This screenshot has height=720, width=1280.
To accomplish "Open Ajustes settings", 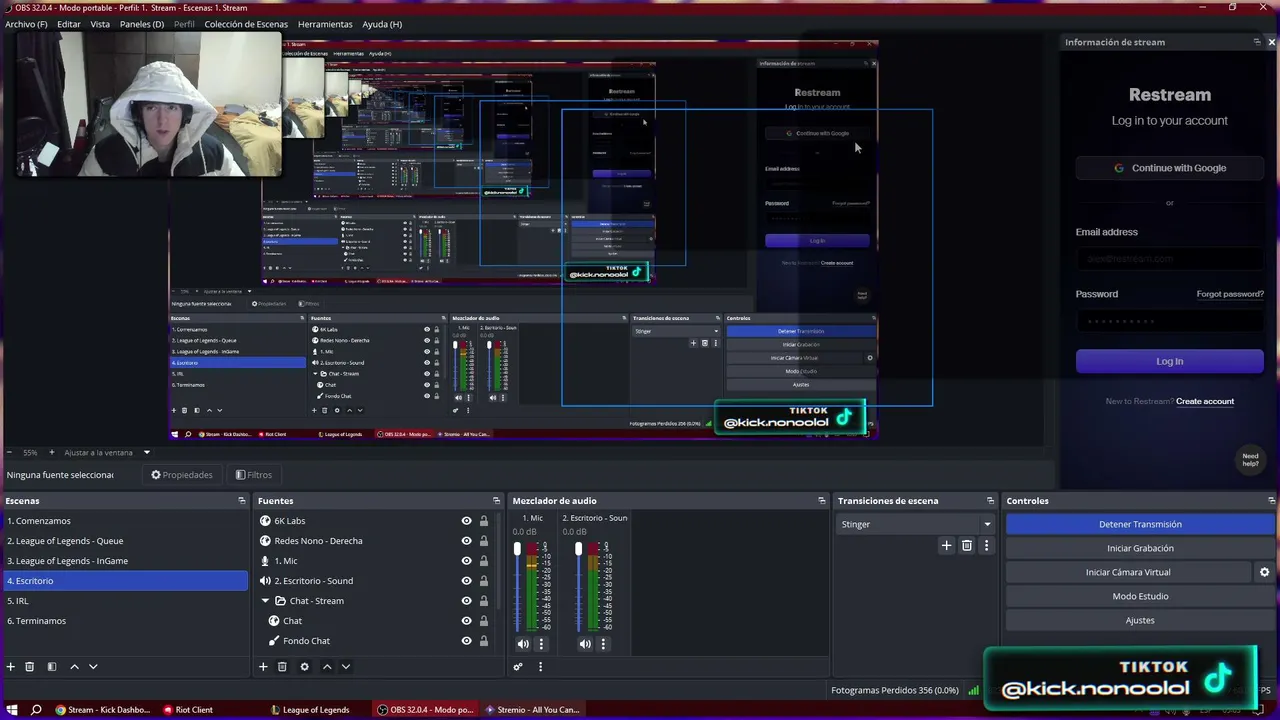I will tap(1140, 620).
